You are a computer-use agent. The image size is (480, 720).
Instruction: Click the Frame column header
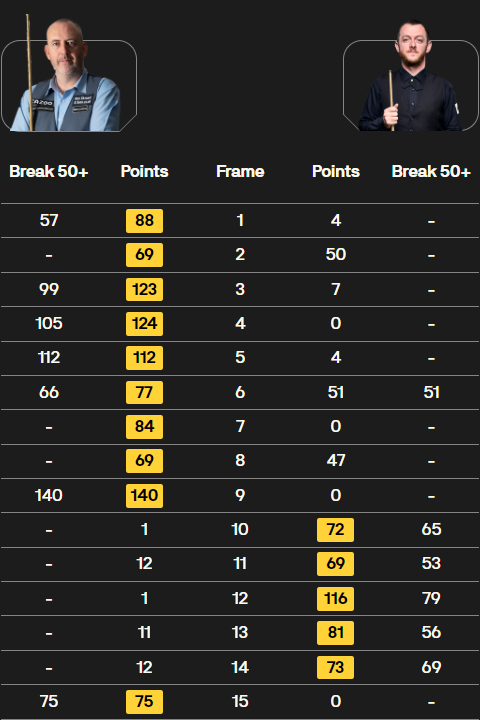click(240, 171)
